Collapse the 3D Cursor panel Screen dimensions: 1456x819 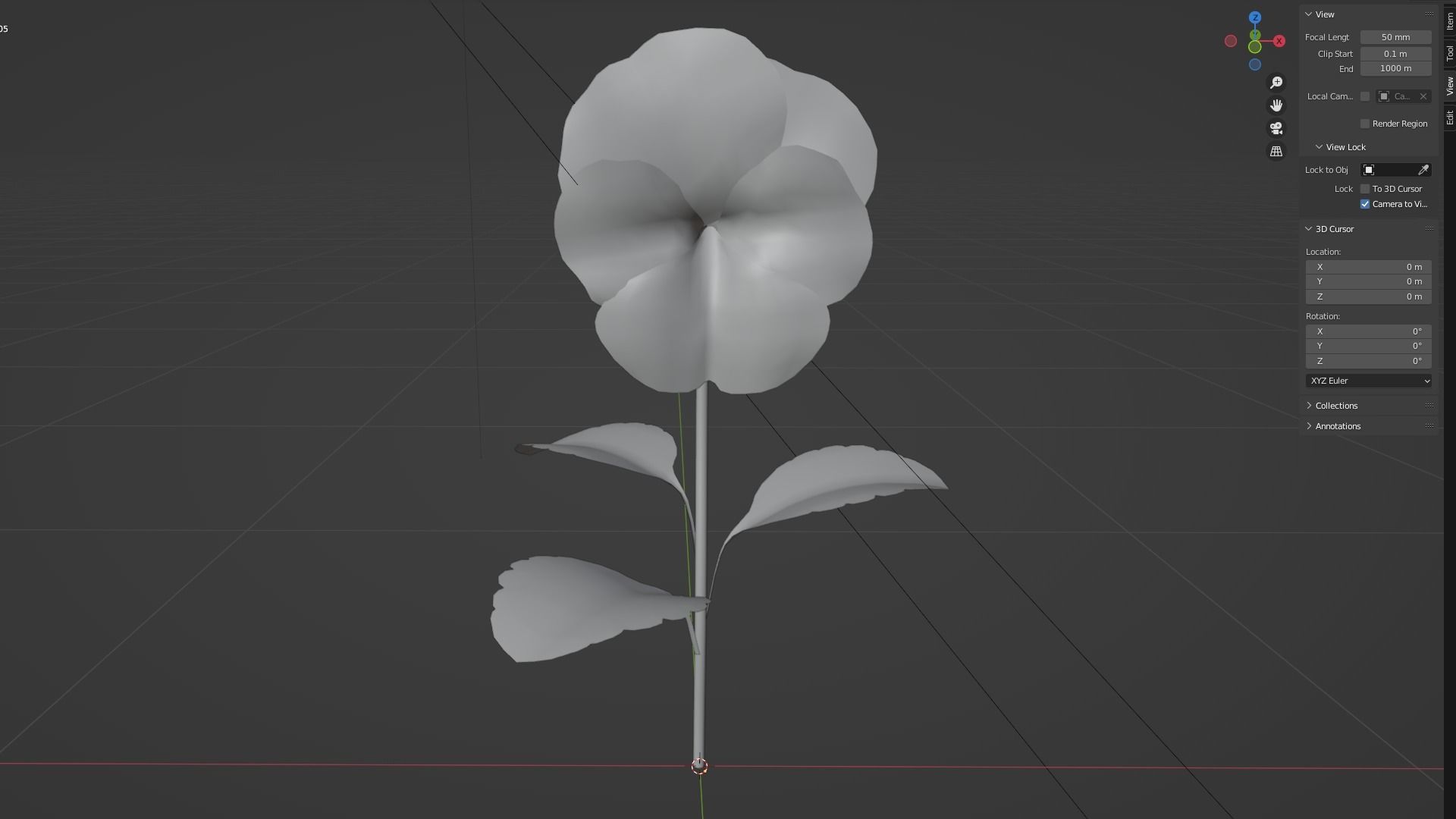tap(1309, 228)
